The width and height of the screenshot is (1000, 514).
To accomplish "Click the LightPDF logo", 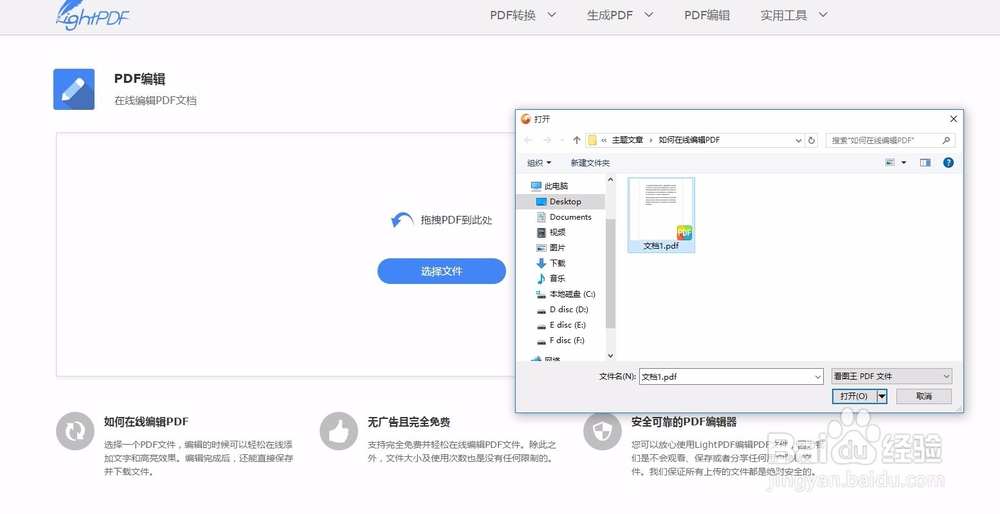I will click(x=92, y=15).
